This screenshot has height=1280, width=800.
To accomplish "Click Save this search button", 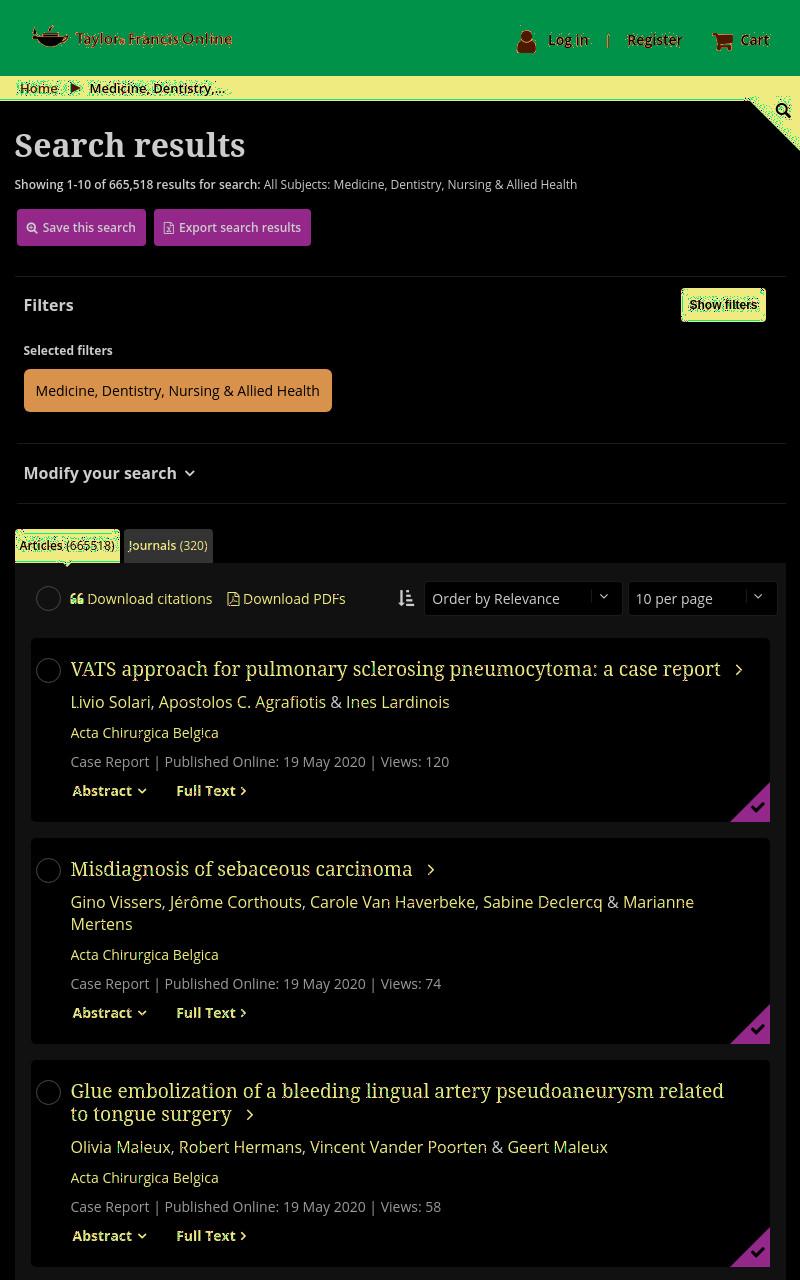I will click(81, 228).
